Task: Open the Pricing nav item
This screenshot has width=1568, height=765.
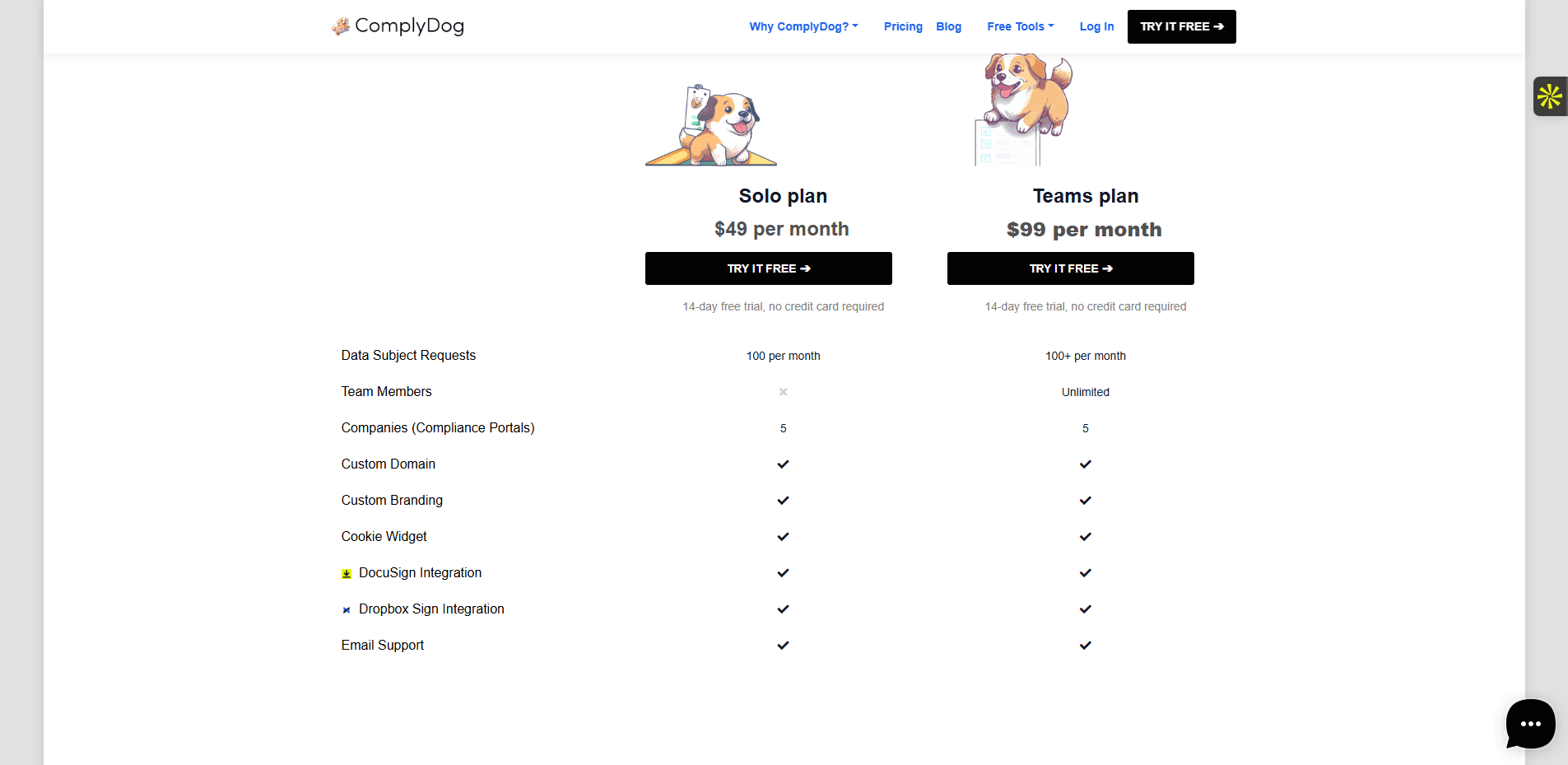Action: [x=903, y=26]
